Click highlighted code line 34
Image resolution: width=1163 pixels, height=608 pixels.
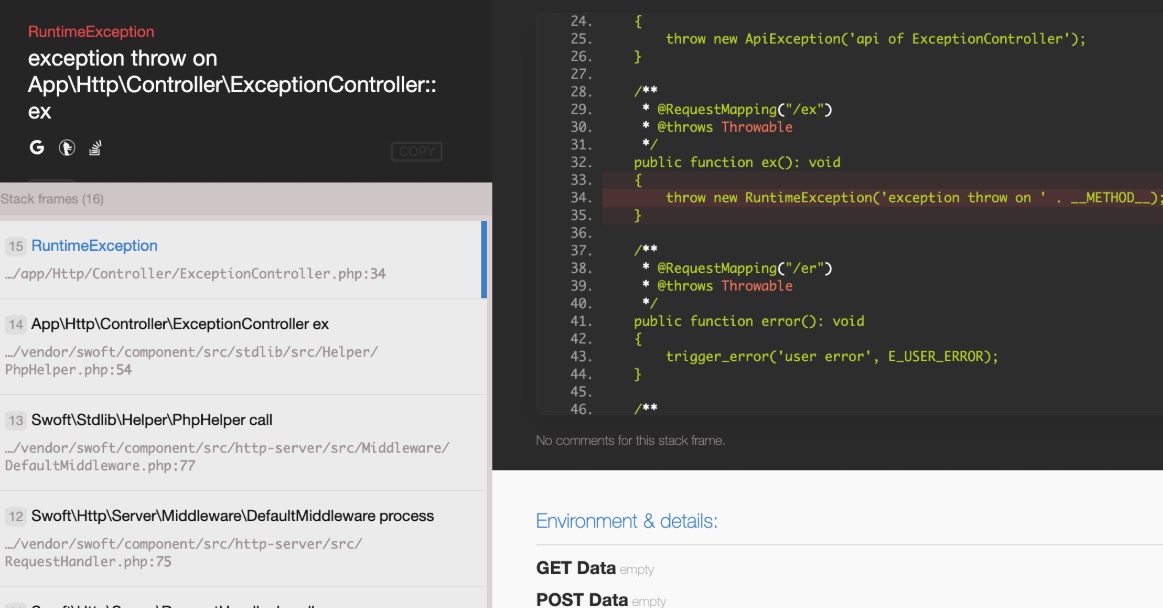click(x=883, y=197)
